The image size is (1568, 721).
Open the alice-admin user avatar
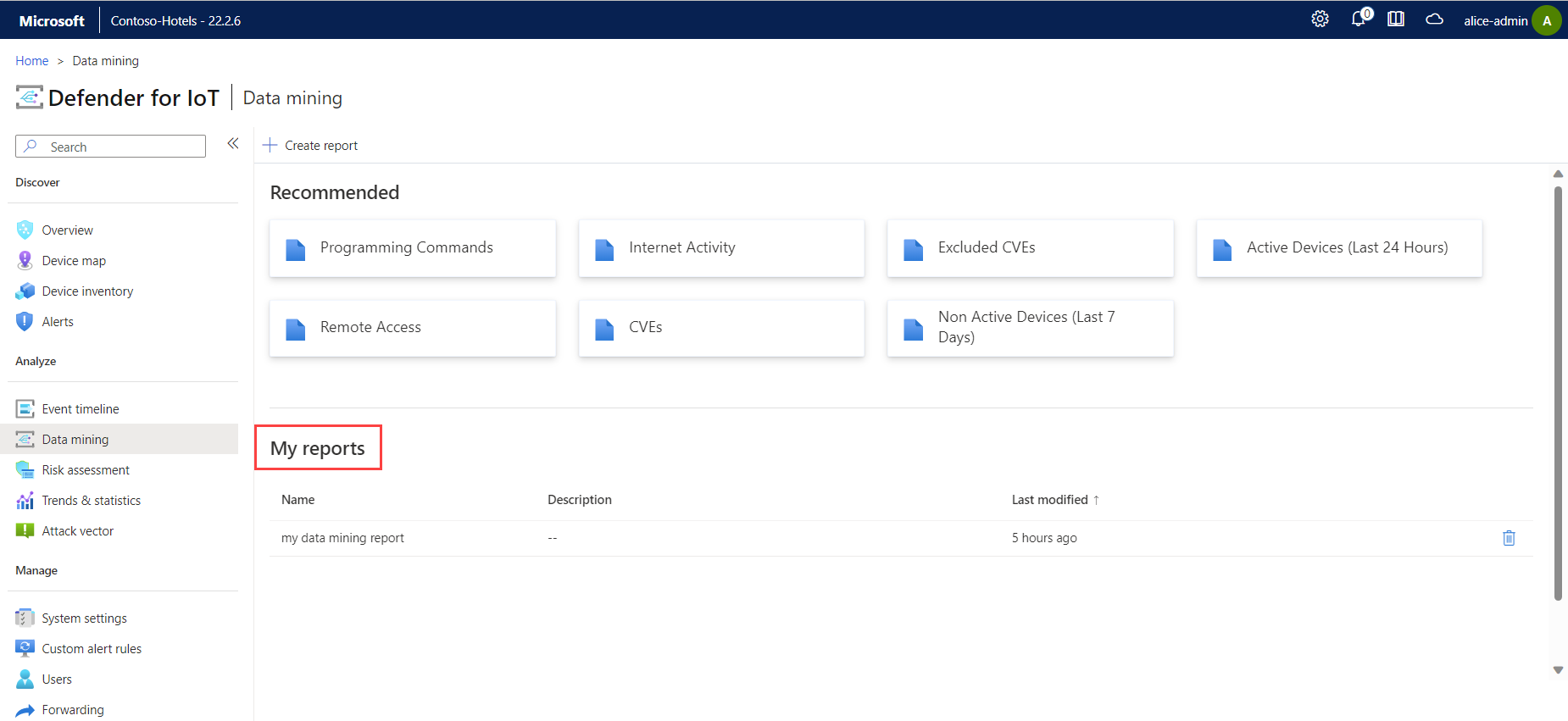click(1547, 20)
